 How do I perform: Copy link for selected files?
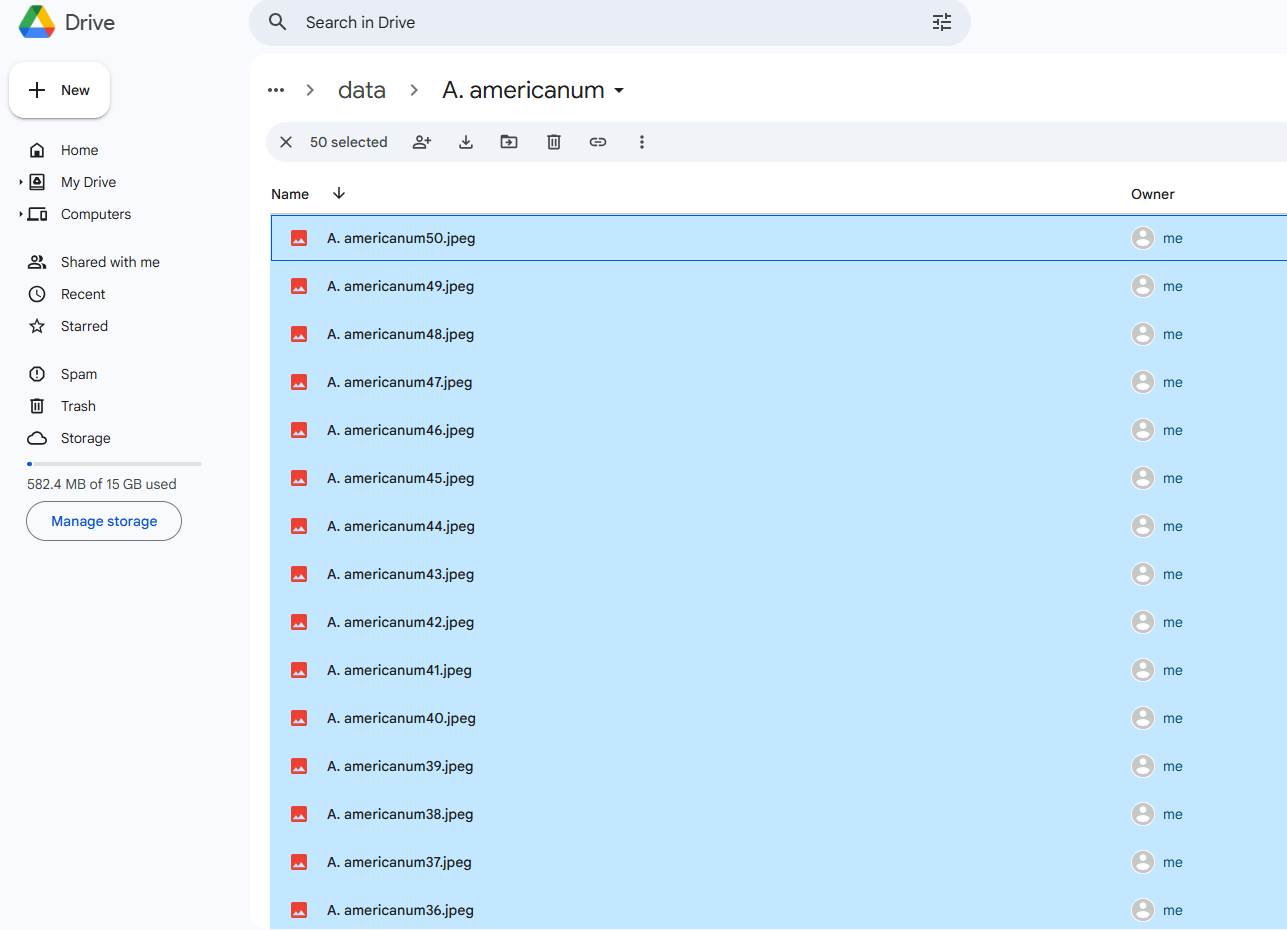coord(598,142)
